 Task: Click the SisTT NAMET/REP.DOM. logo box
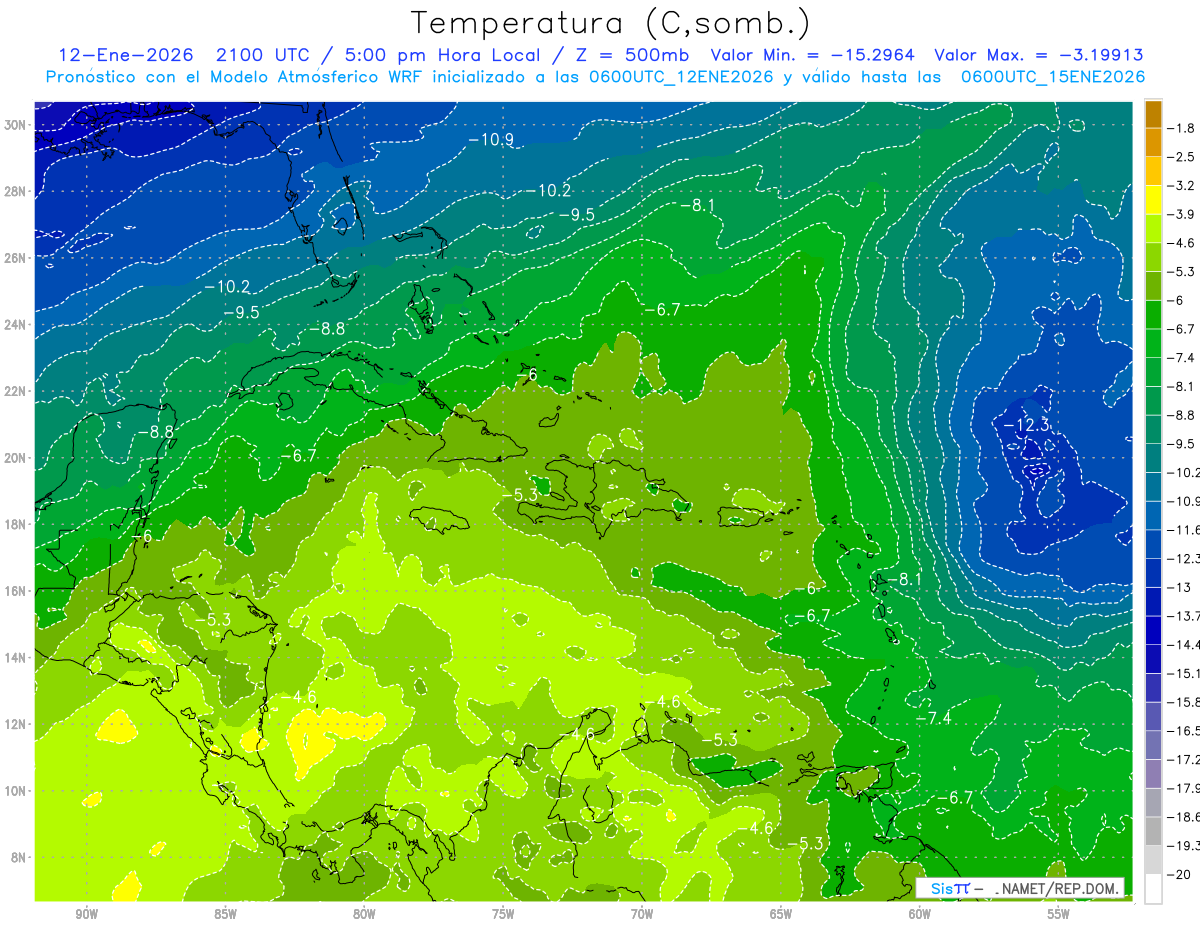coord(1020,888)
